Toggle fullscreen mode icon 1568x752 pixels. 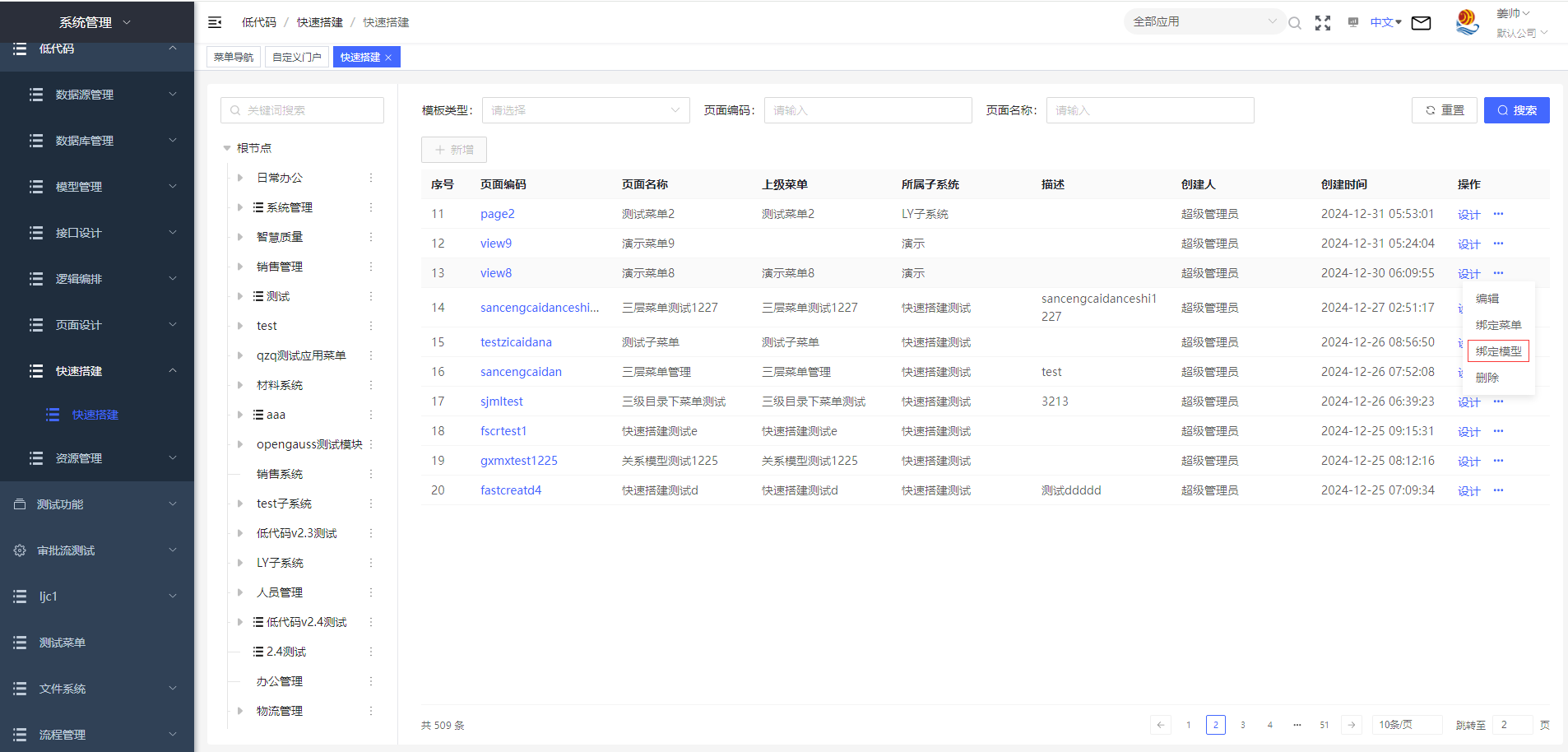[x=1323, y=23]
